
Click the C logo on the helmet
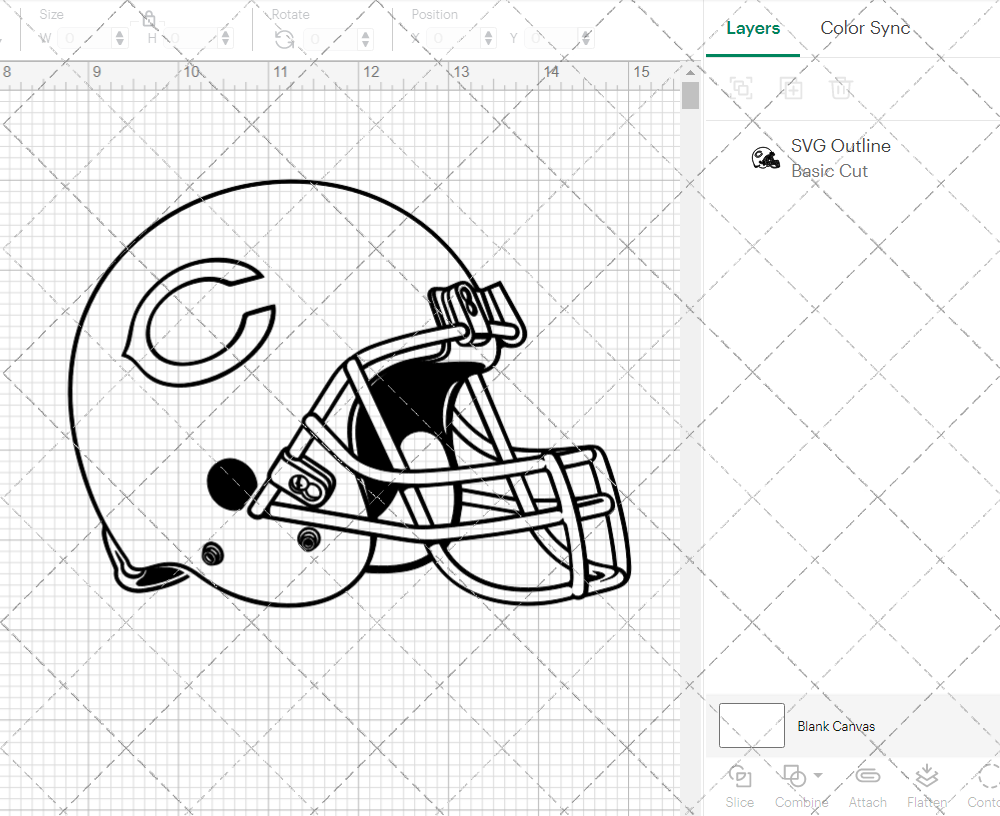point(199,322)
